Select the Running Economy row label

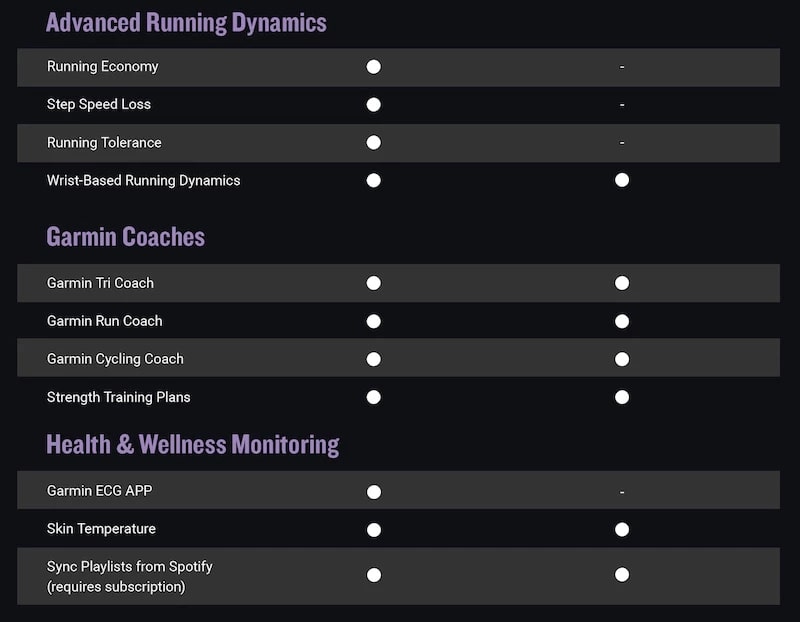(x=102, y=67)
